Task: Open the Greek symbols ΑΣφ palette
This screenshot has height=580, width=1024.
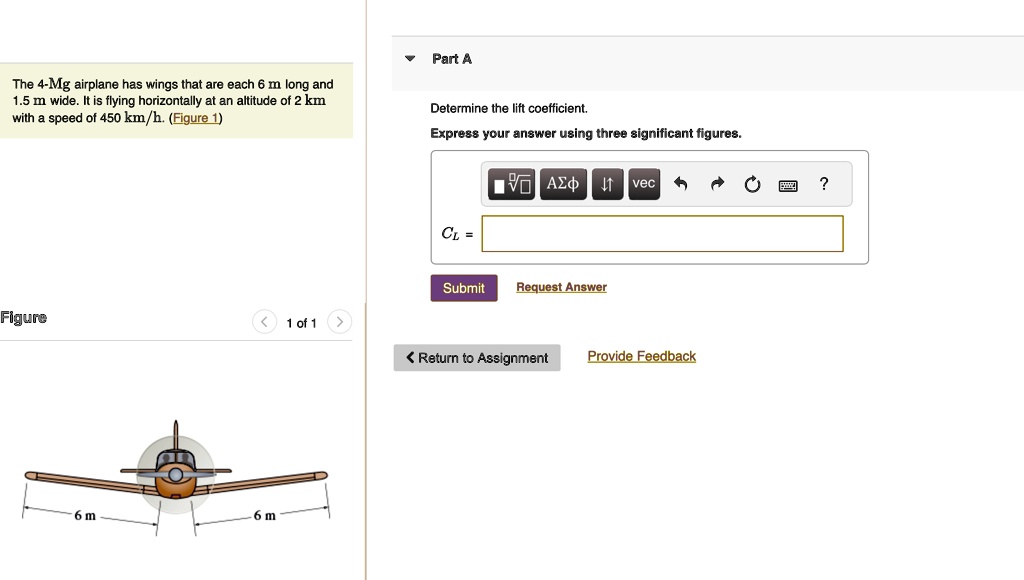Action: click(x=563, y=184)
